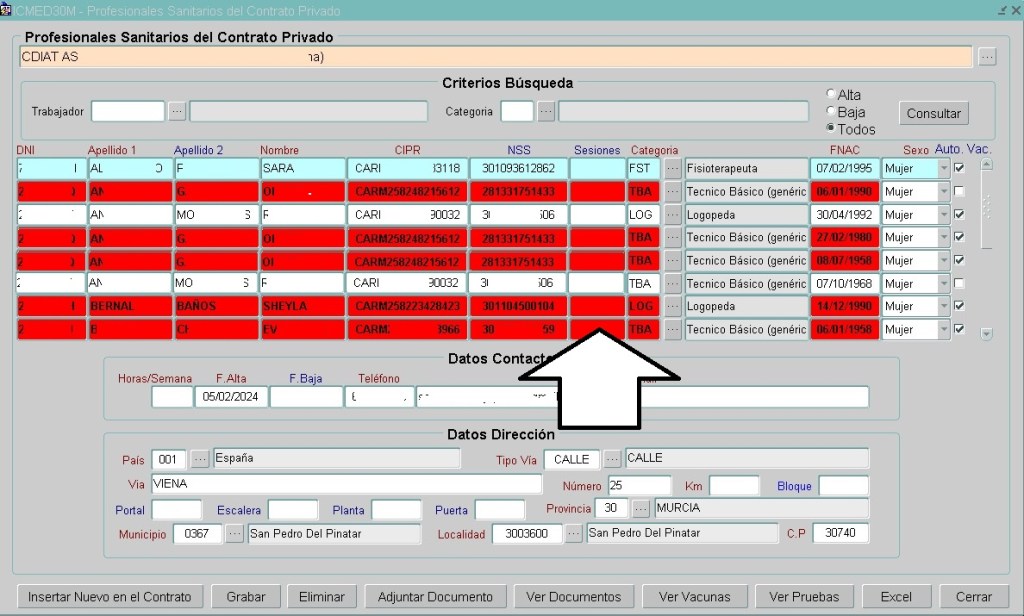Image resolution: width=1024 pixels, height=616 pixels.
Task: Select the Baja radio button
Action: point(831,112)
